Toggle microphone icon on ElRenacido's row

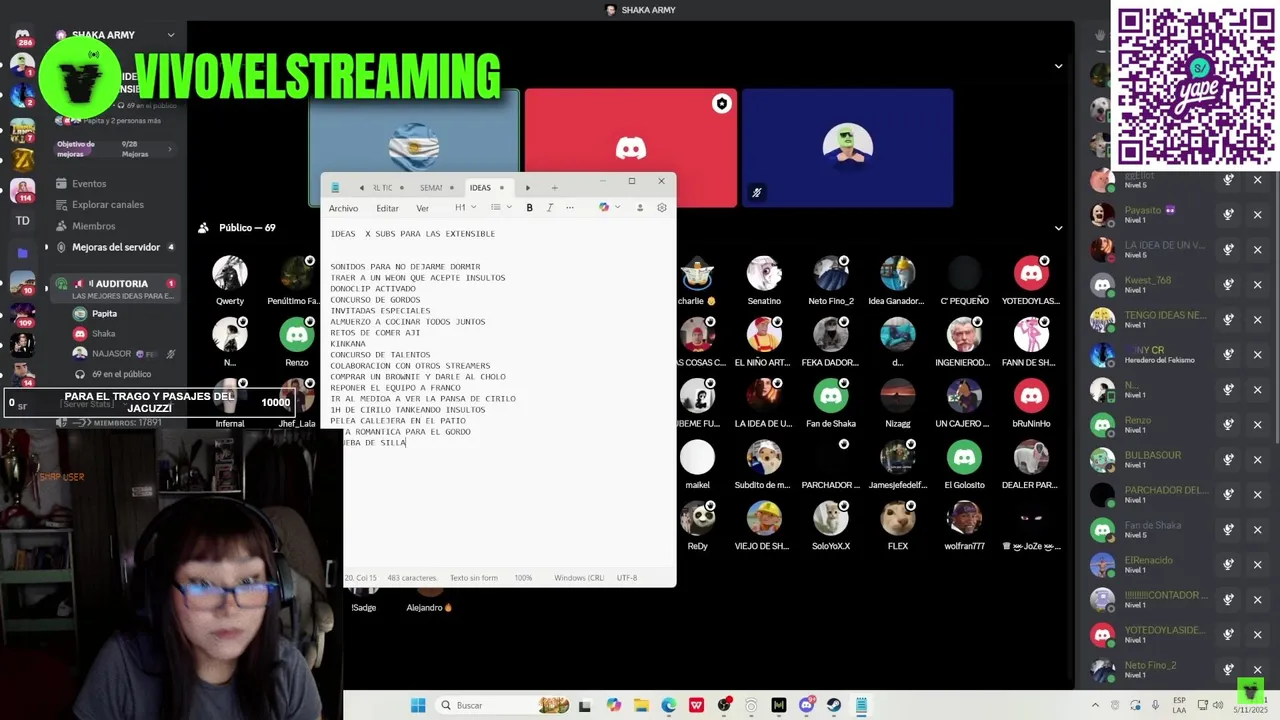click(x=1228, y=565)
